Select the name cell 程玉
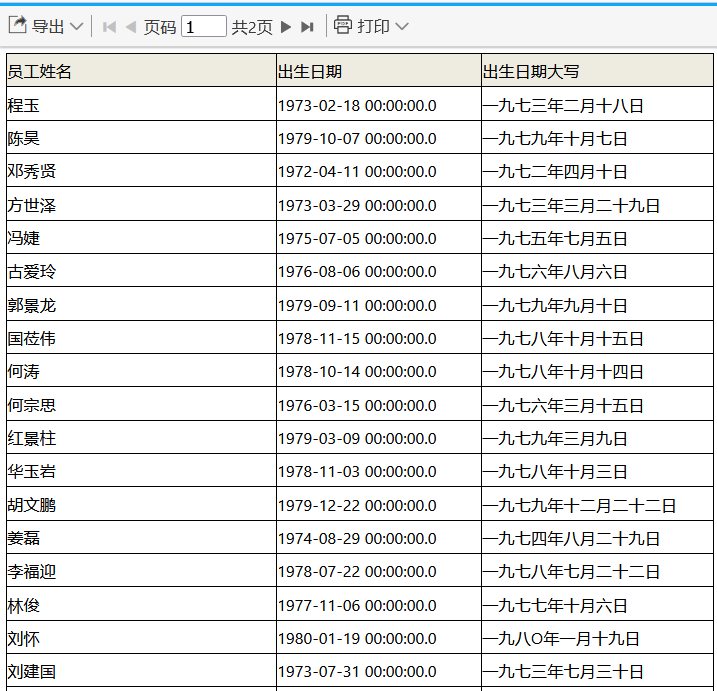Image resolution: width=717 pixels, height=691 pixels. (141, 104)
